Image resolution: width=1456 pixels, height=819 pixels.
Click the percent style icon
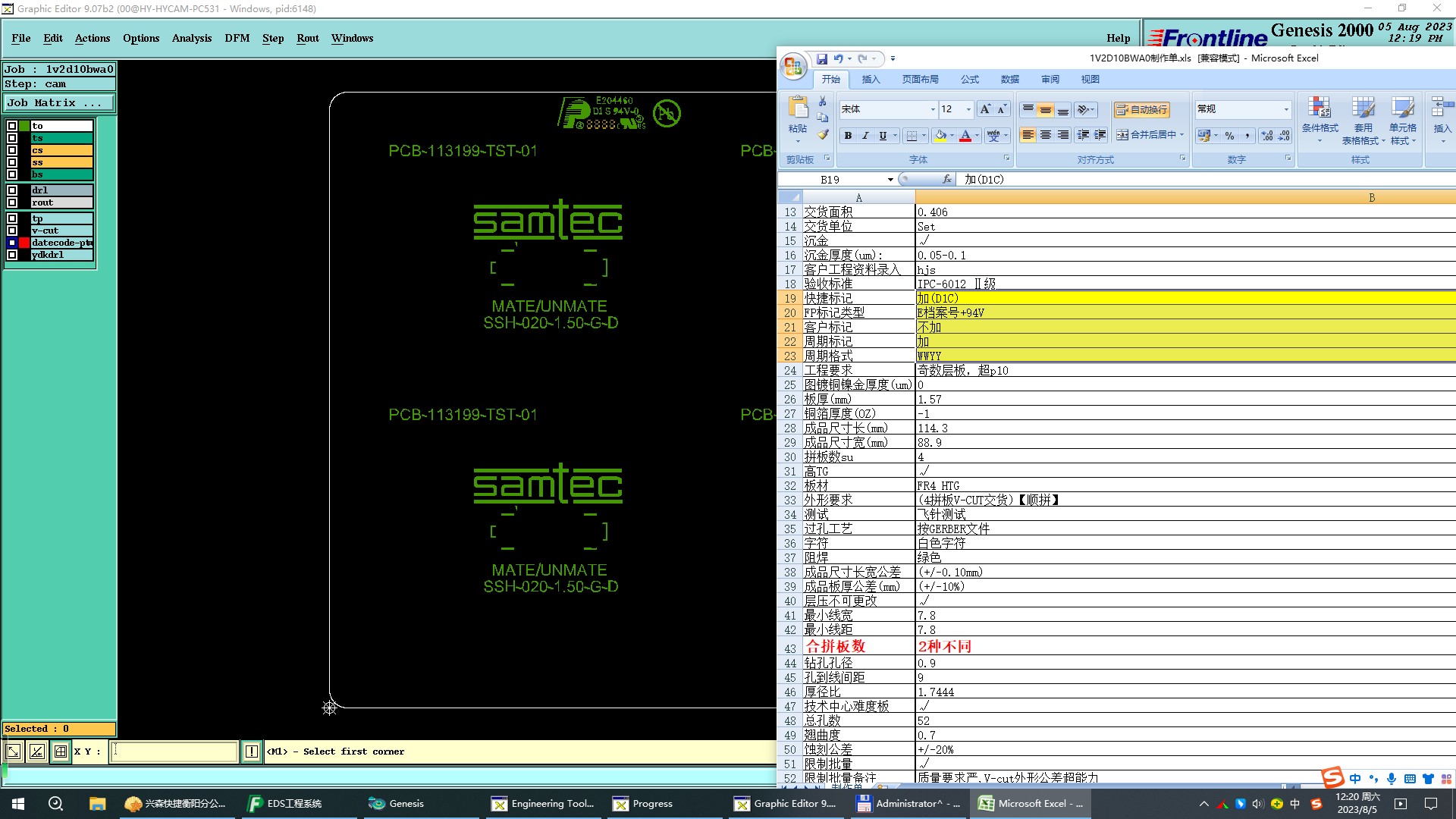[x=1229, y=136]
